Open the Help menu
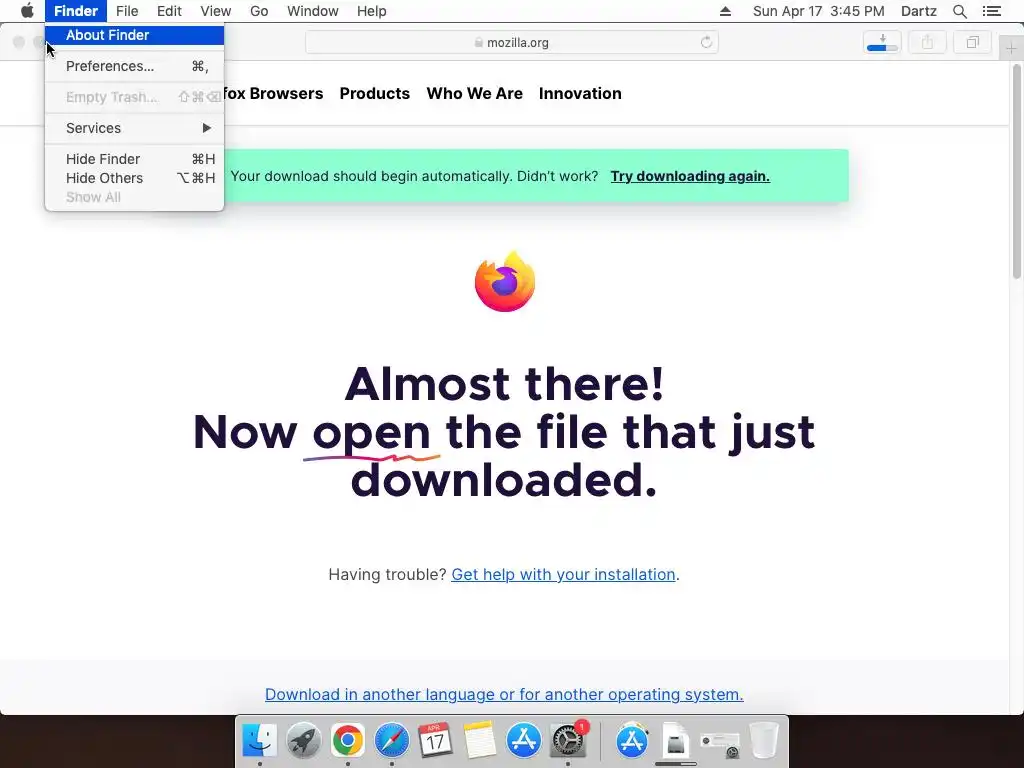Screen dimensions: 1024x768 [x=372, y=11]
